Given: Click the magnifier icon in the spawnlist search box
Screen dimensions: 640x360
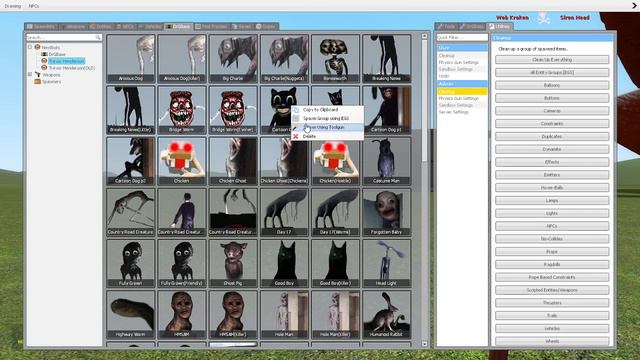Looking at the screenshot, I should (x=98, y=38).
